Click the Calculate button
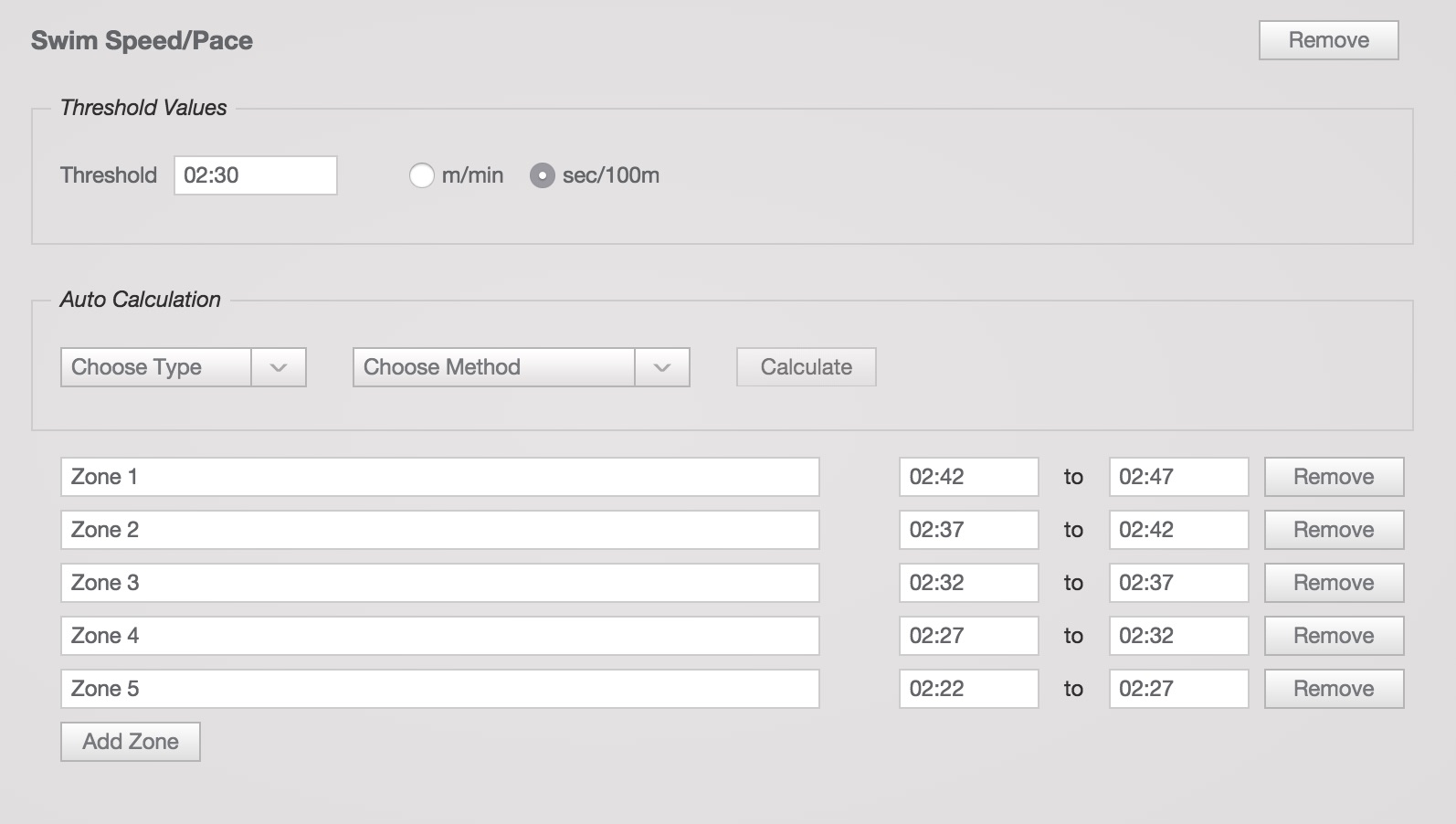The width and height of the screenshot is (1456, 824). 807,367
